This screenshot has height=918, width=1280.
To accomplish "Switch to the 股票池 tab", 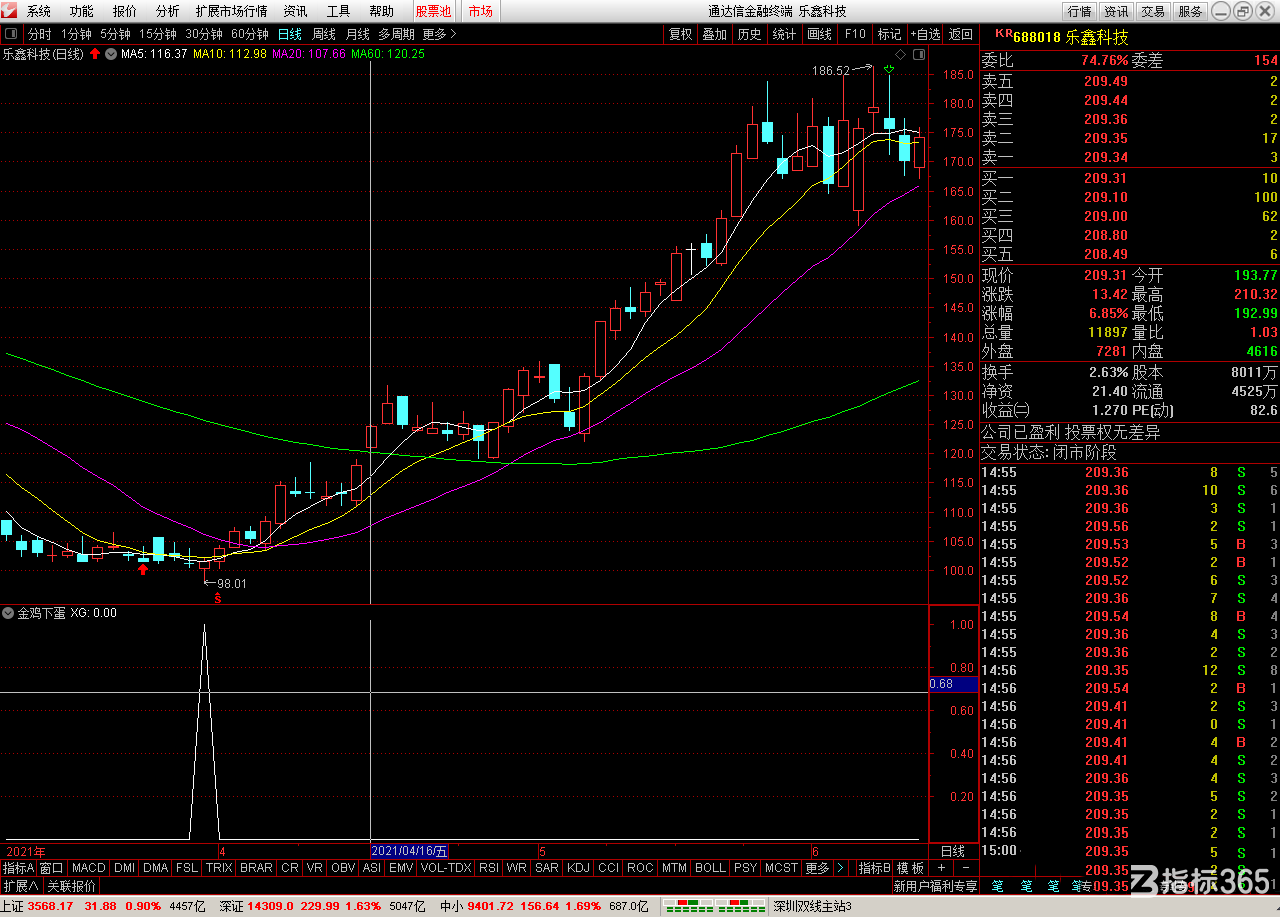I will point(433,11).
